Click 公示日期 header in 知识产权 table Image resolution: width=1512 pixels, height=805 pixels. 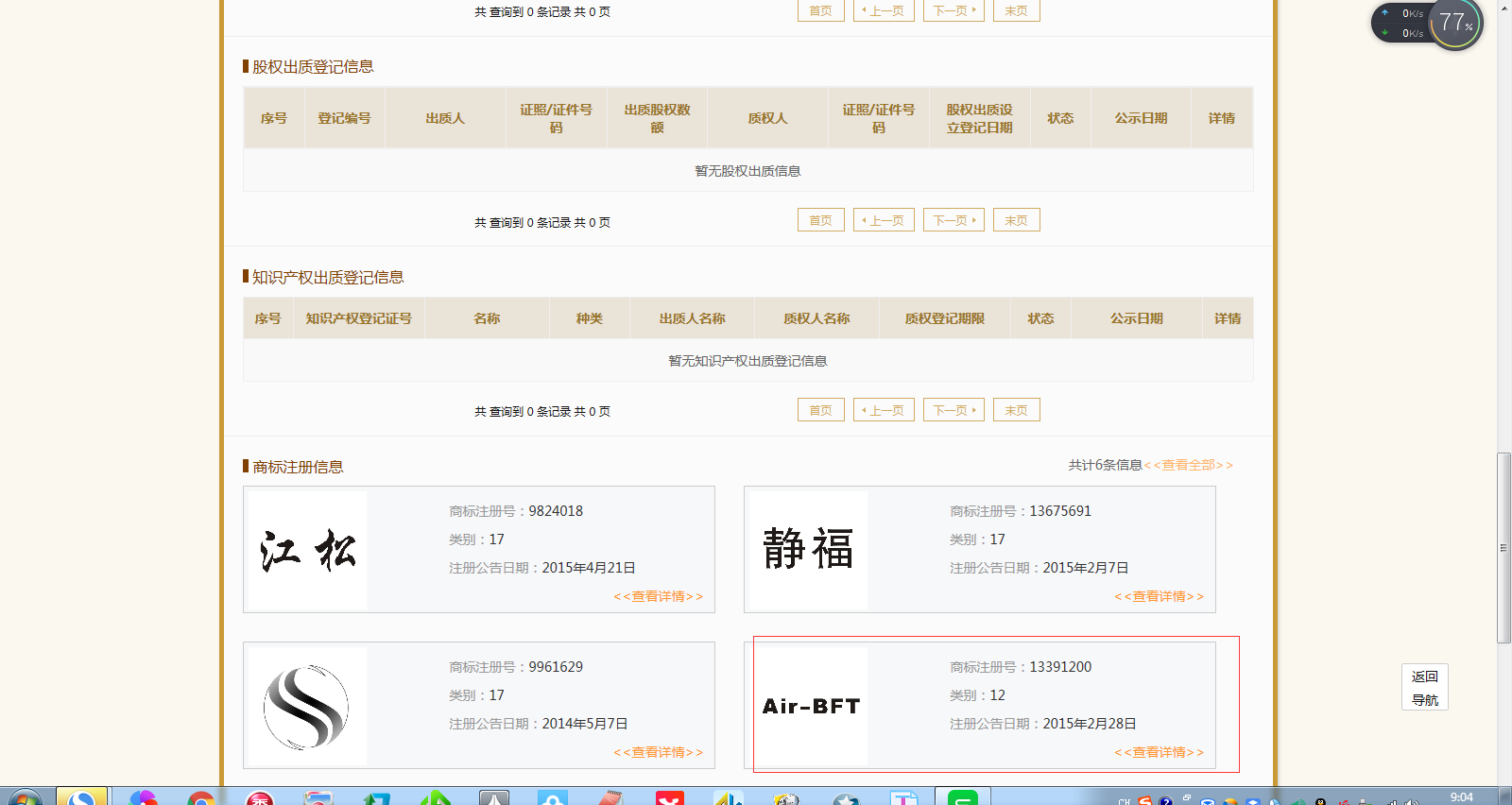[x=1136, y=318]
